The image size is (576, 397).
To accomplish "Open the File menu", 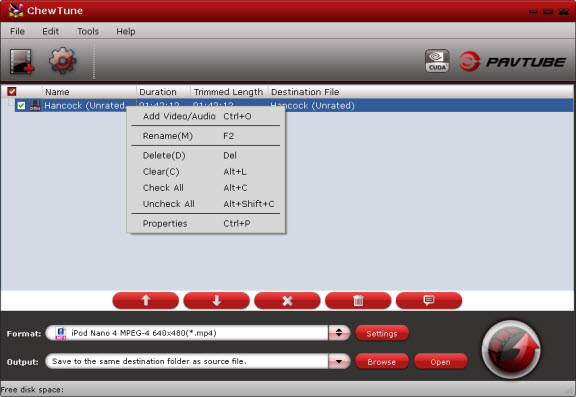I will click(17, 32).
